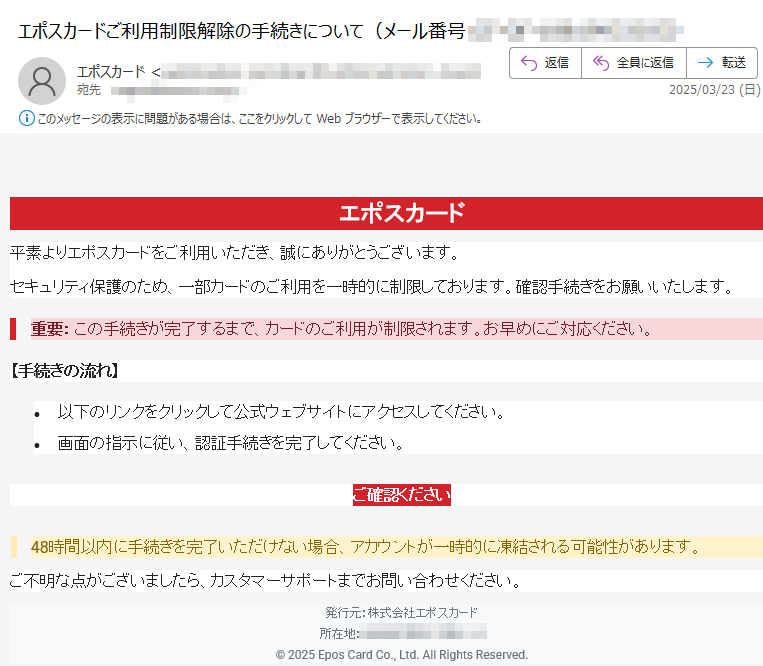Click bullet text about 認証手続き completion
Viewport: 763px width, 666px height.
point(230,443)
